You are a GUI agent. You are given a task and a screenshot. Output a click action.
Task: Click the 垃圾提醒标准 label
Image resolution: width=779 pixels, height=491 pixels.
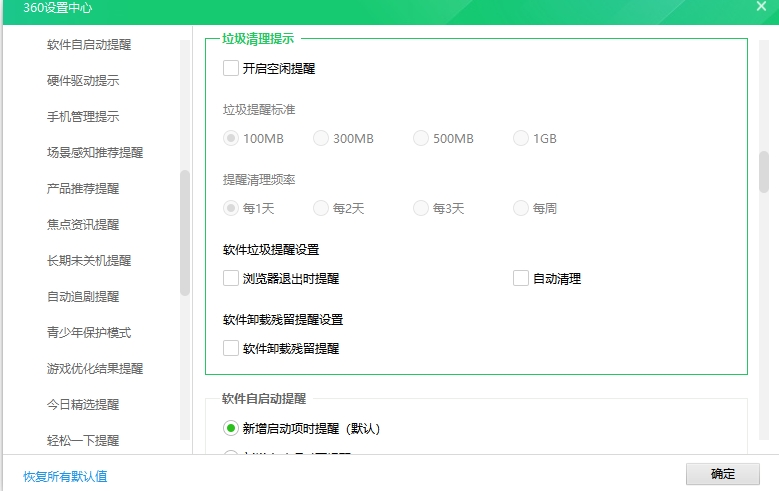pyautogui.click(x=259, y=109)
